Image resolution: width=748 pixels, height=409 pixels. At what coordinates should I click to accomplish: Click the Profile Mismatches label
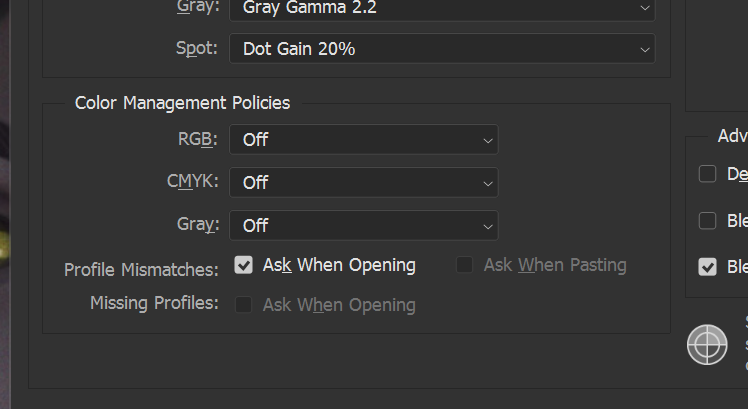click(x=141, y=270)
